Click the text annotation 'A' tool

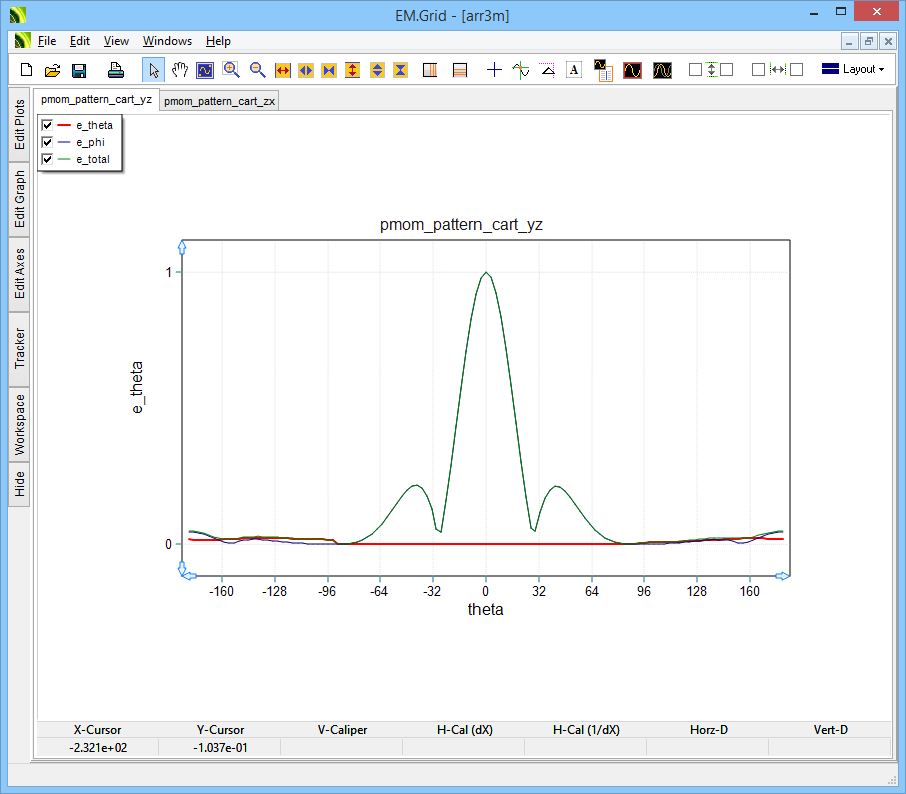pyautogui.click(x=574, y=70)
